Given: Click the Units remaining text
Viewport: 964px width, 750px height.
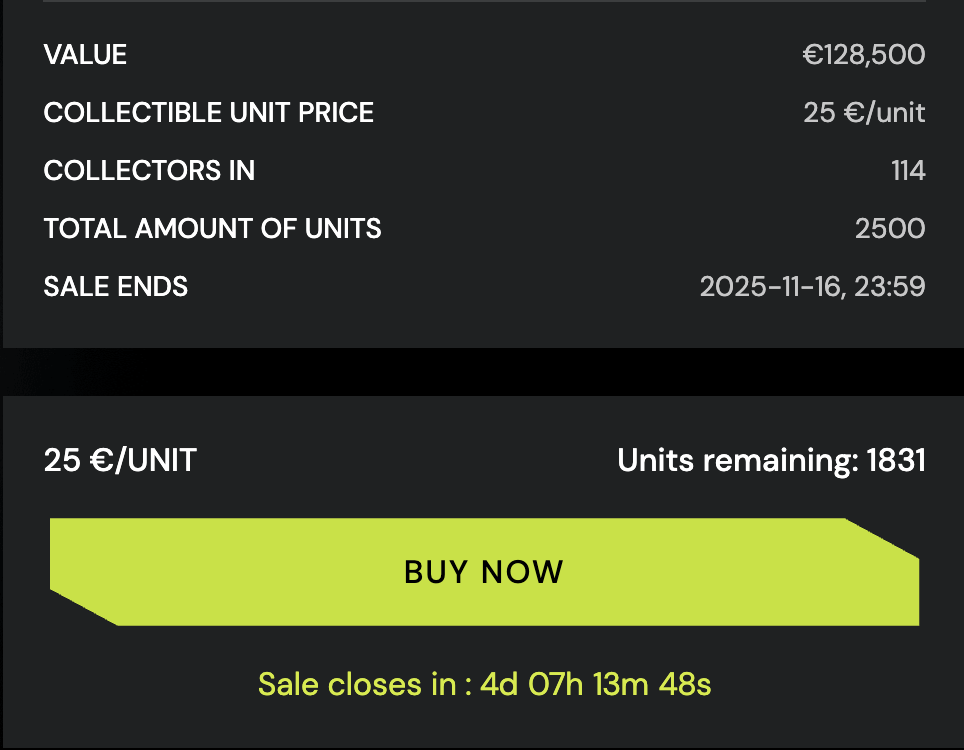Looking at the screenshot, I should (x=738, y=461).
